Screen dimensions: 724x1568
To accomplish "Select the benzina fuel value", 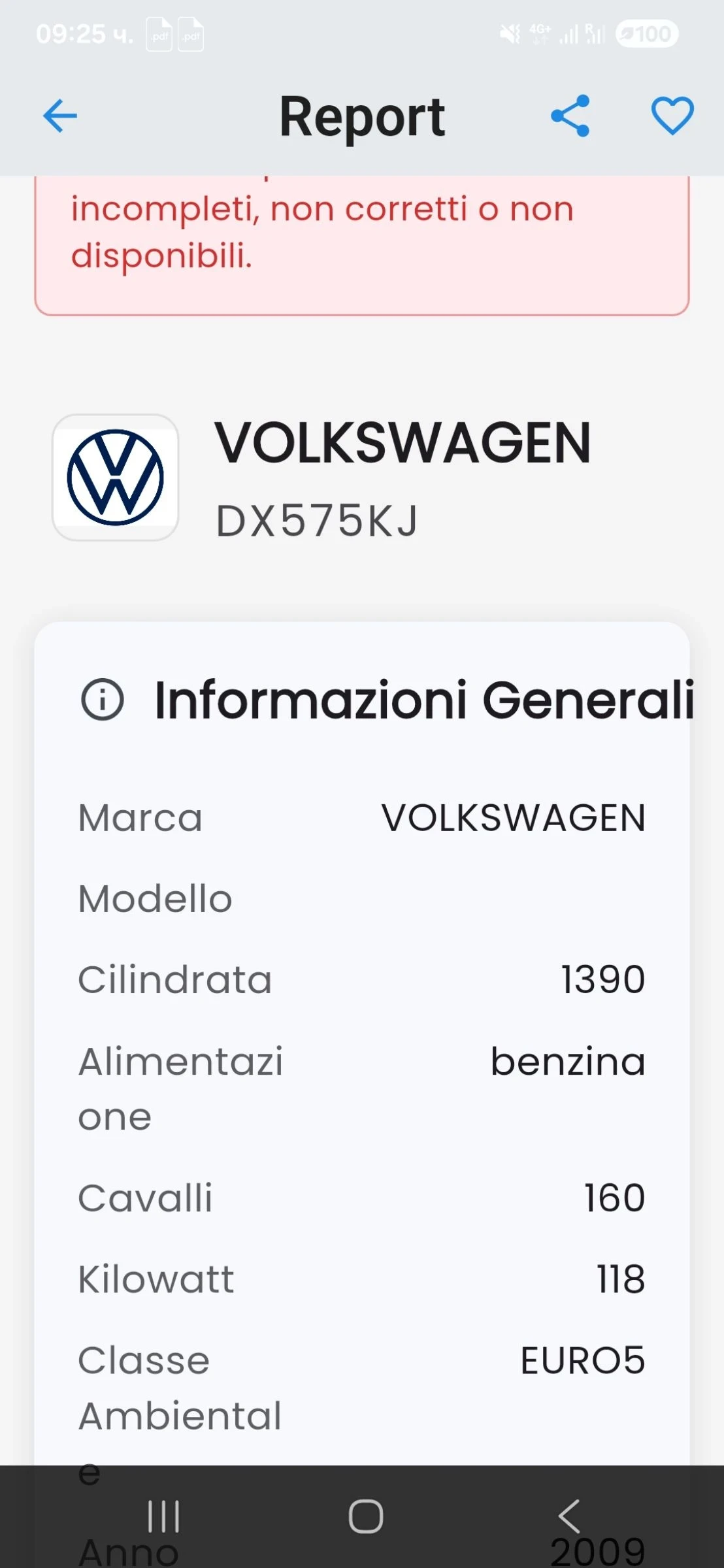I will (x=567, y=1061).
